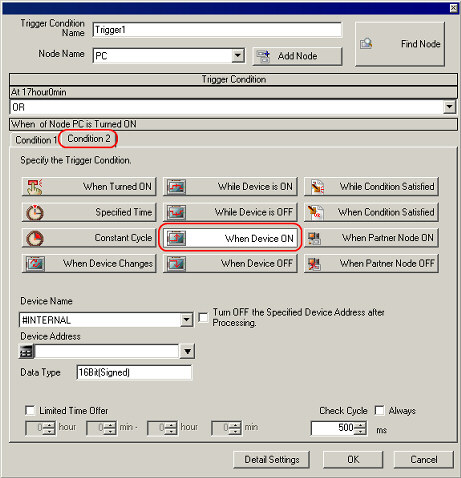Enable Turn OFF the Specified Device Address checkbox
The width and height of the screenshot is (461, 478).
(203, 317)
